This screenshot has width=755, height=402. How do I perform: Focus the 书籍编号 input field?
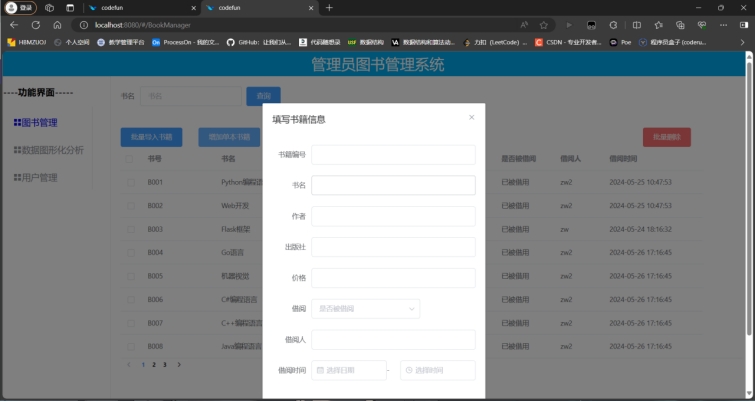click(392, 155)
